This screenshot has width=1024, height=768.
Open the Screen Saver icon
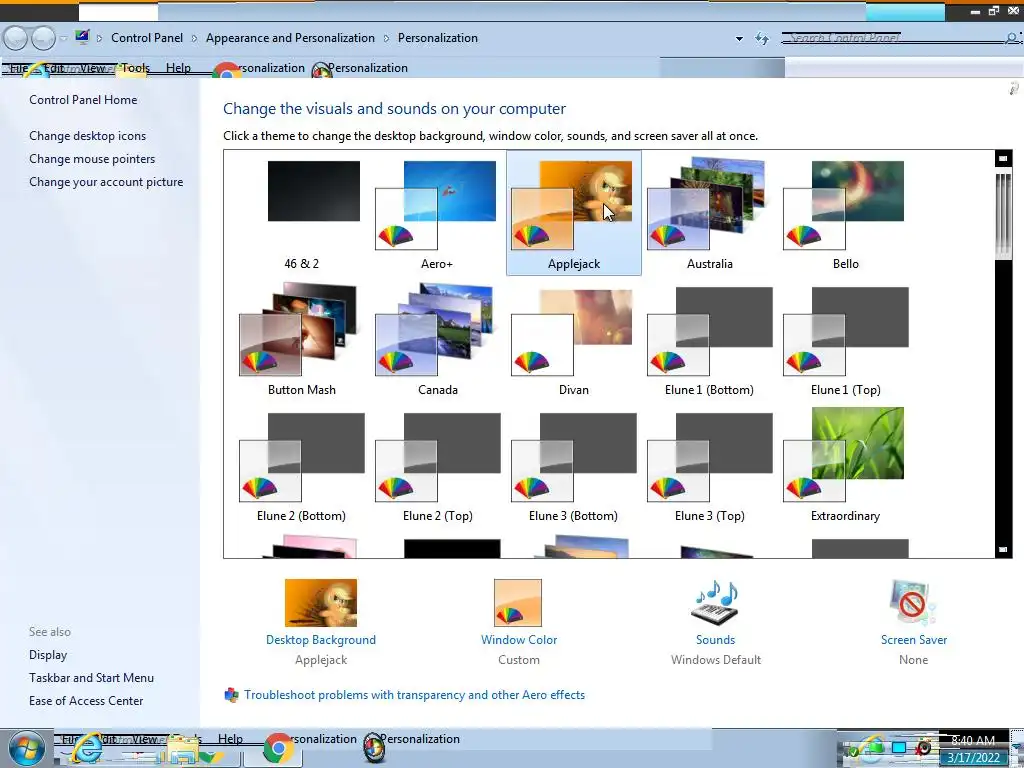tap(913, 603)
